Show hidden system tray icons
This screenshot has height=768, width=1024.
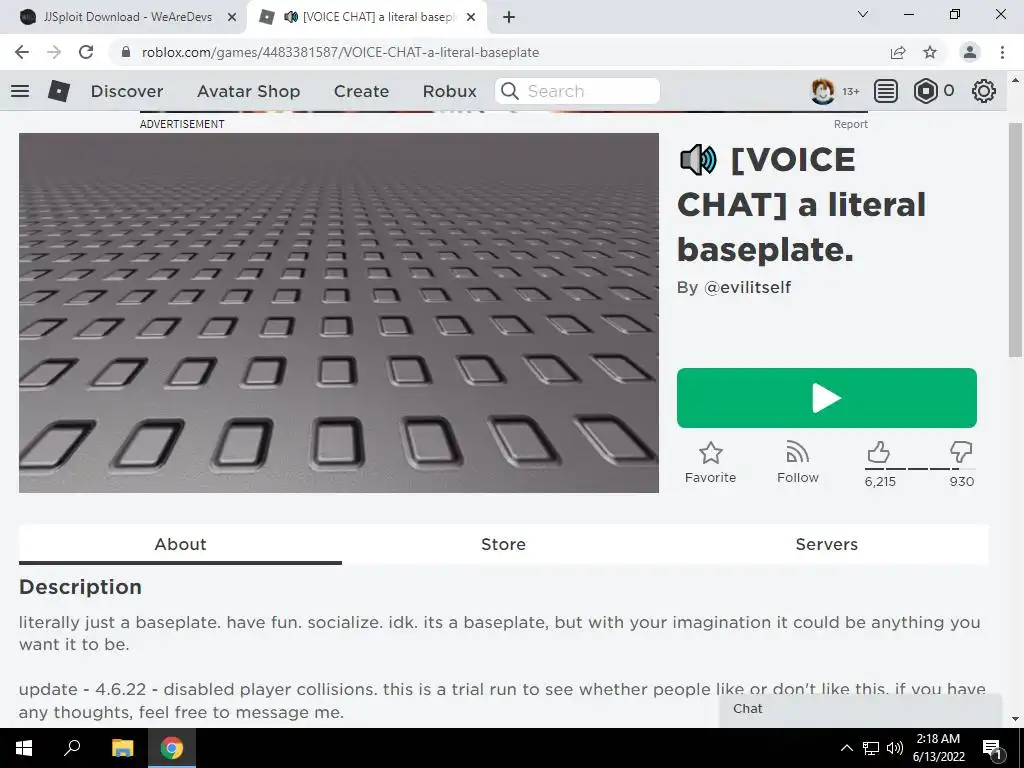pos(846,748)
